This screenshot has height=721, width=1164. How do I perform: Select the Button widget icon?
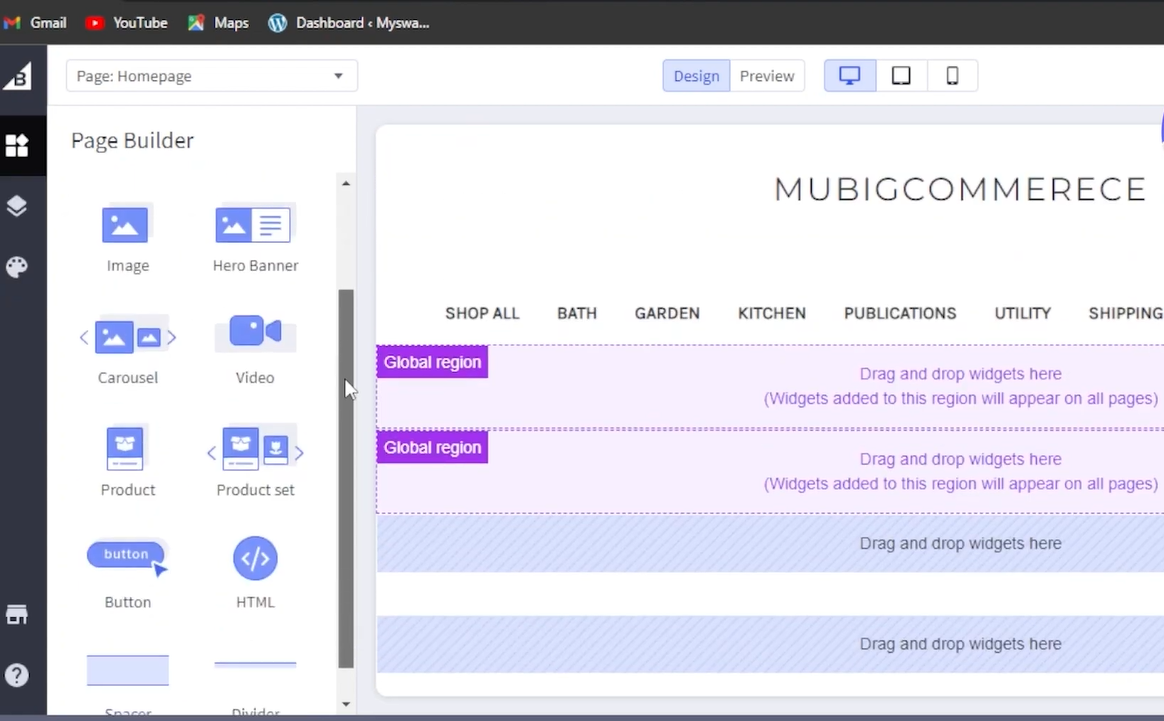point(127,558)
